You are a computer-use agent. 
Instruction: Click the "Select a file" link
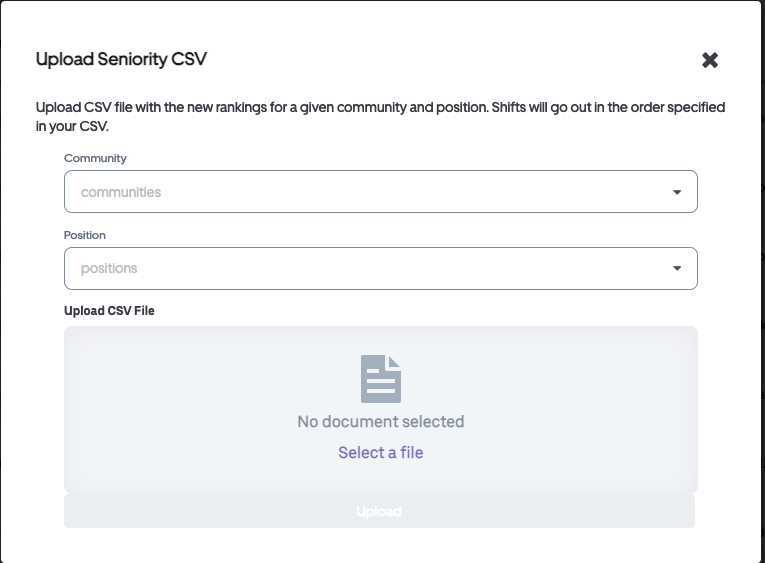pos(380,453)
